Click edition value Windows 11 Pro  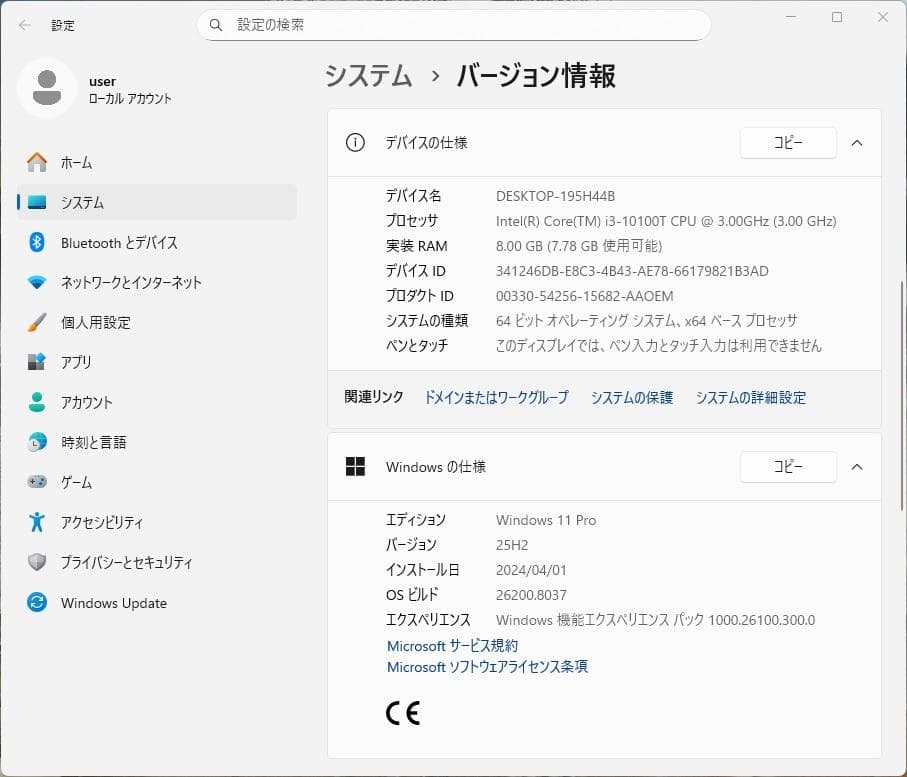545,520
